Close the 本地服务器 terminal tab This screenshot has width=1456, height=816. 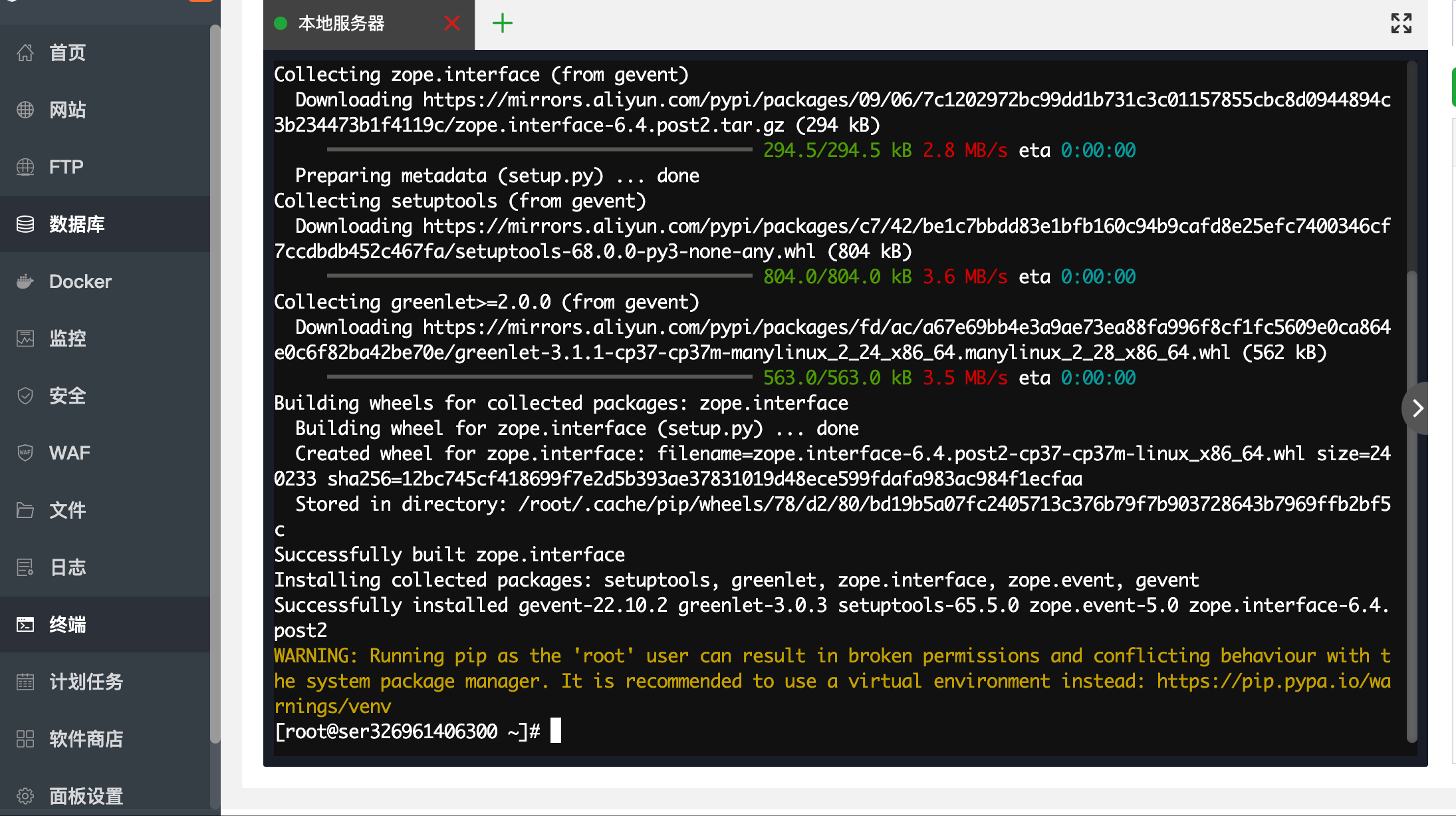(x=452, y=23)
